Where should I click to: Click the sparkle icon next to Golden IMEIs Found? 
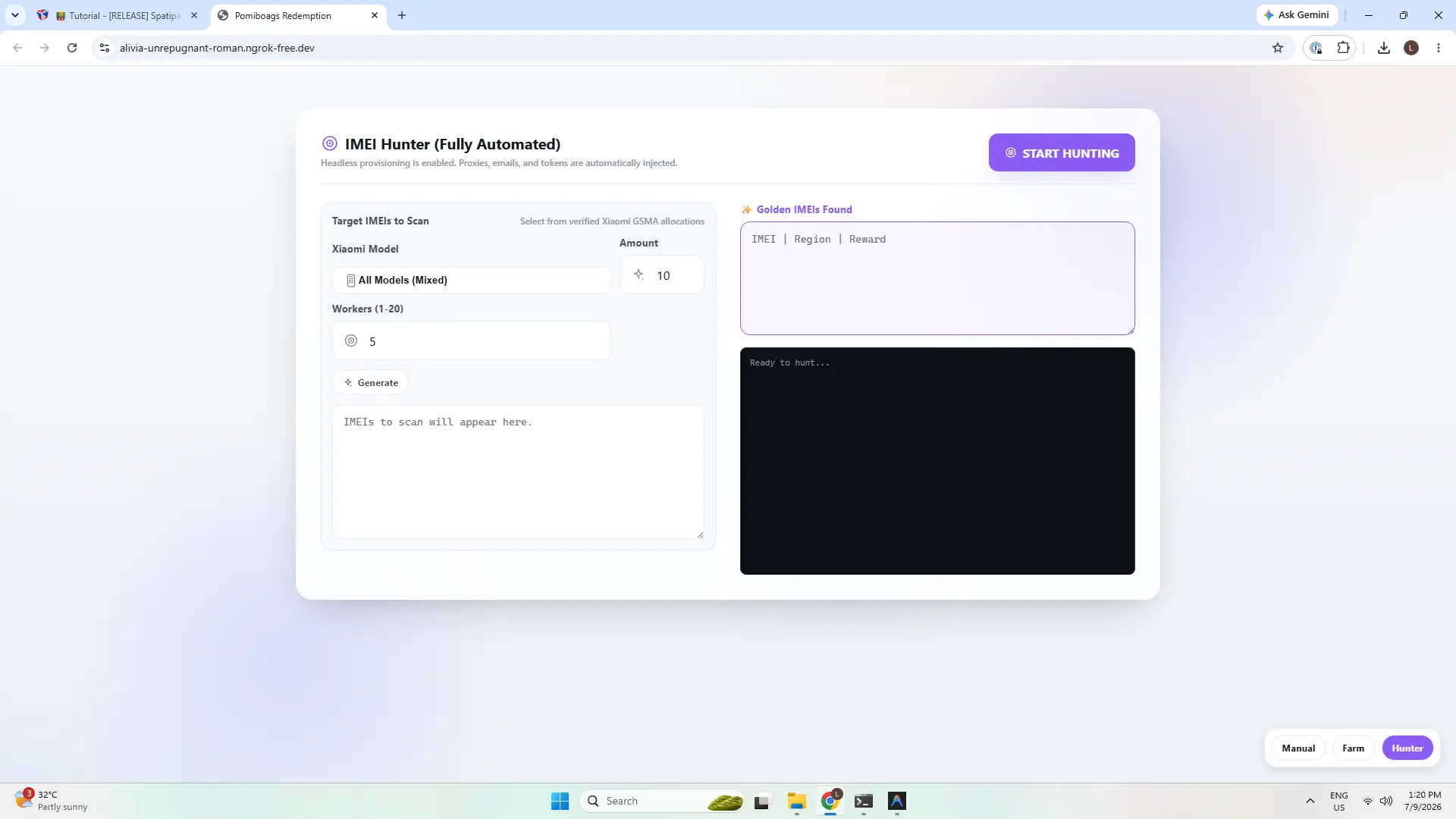click(747, 209)
